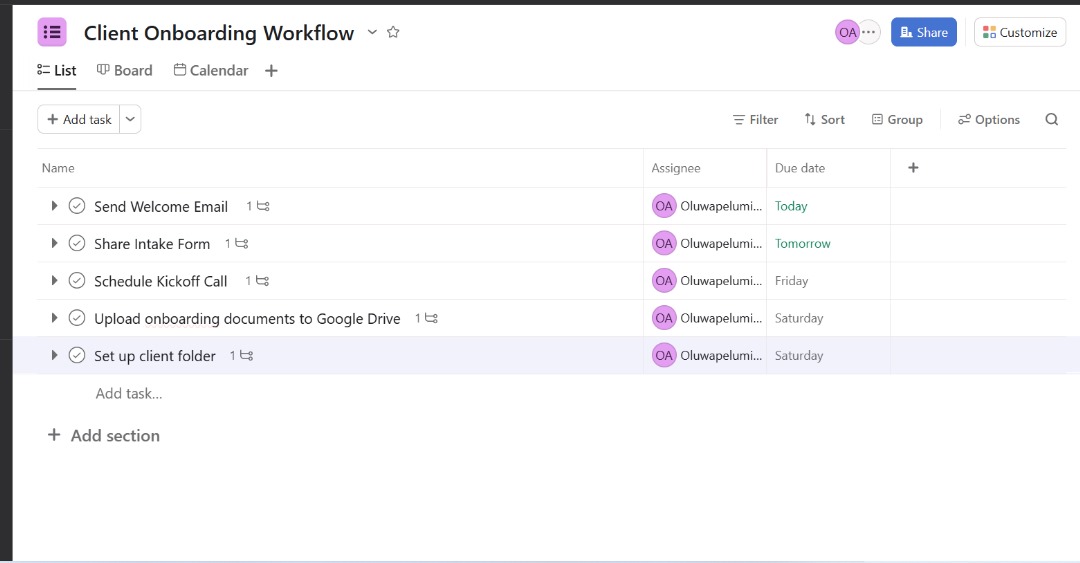Expand subtasks of Schedule Kickoff Call
Image resolution: width=1080 pixels, height=563 pixels.
54,280
